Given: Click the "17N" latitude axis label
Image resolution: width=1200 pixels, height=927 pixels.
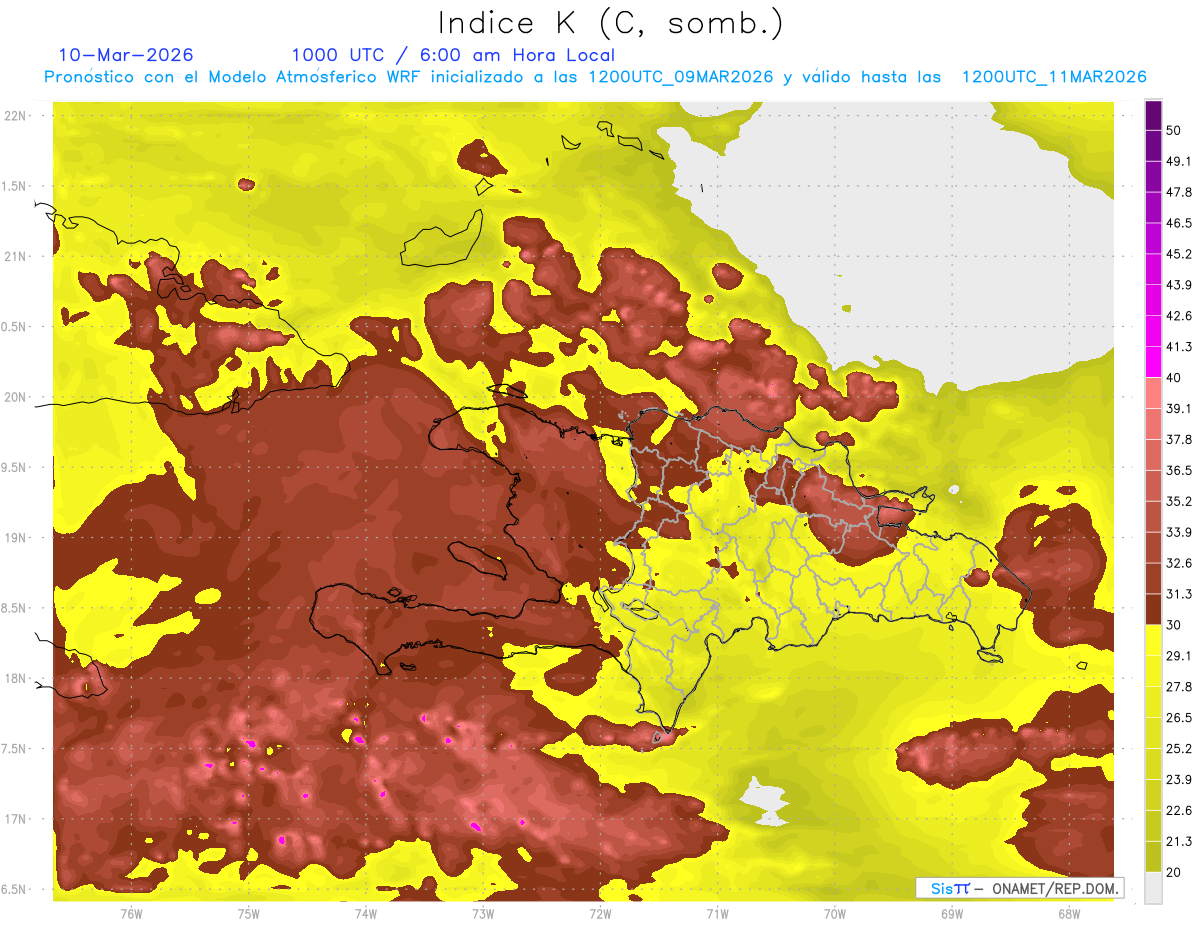Looking at the screenshot, I should (16, 819).
